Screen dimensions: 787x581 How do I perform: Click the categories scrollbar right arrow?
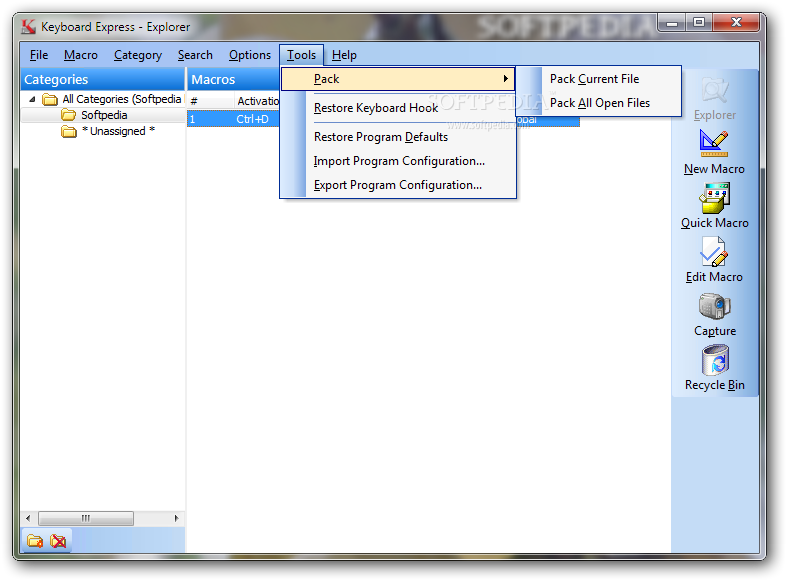coord(177,518)
